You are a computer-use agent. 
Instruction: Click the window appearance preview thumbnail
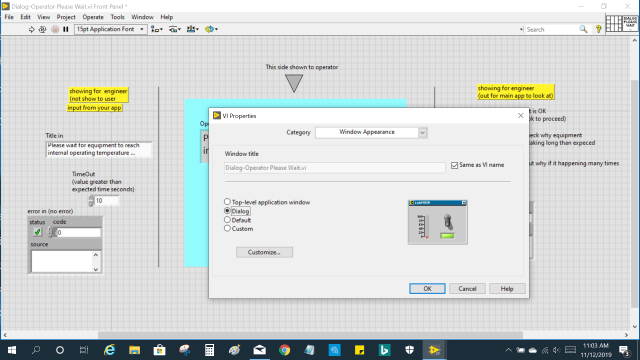click(x=438, y=222)
